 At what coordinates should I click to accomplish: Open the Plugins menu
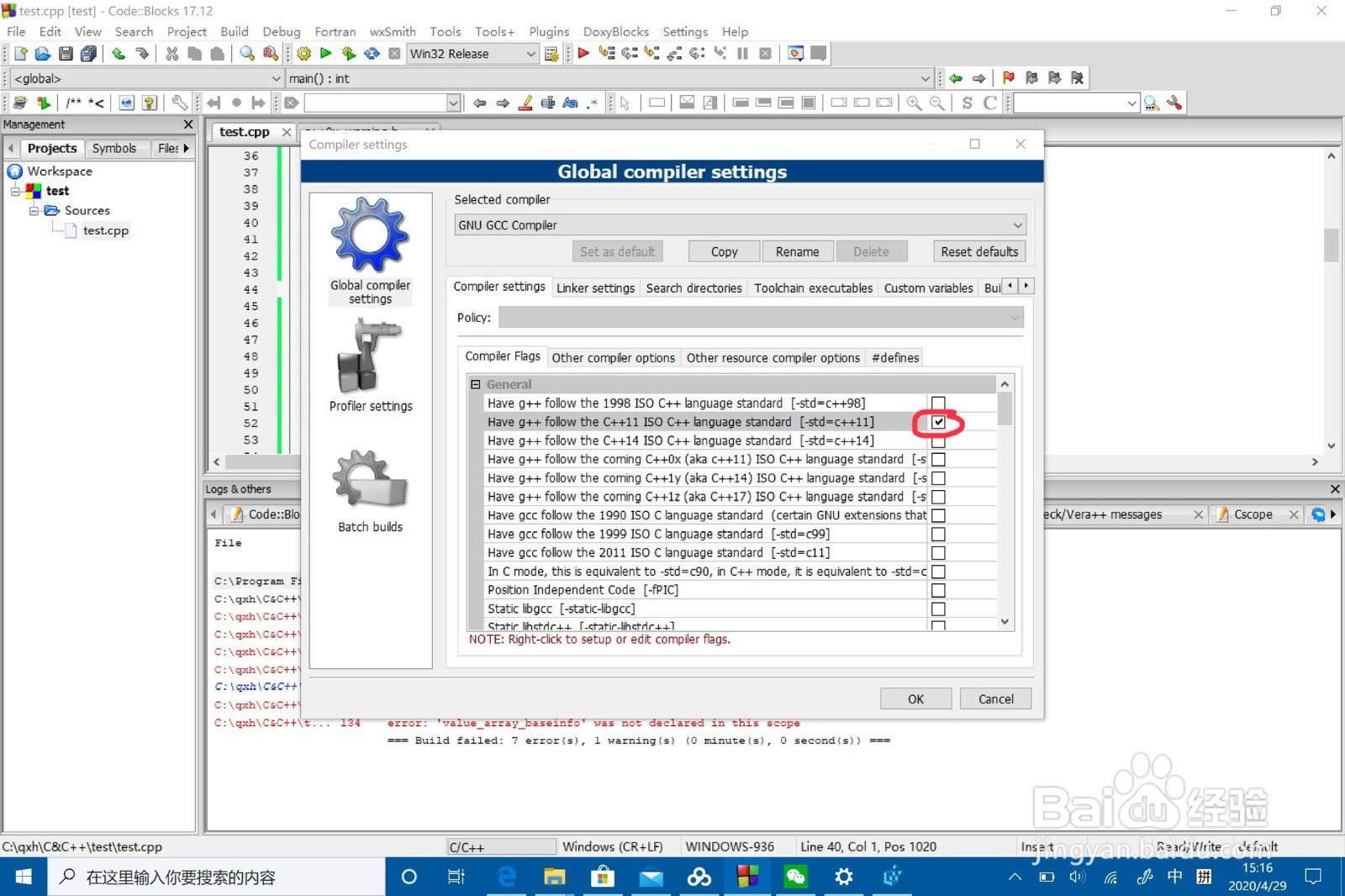549,32
